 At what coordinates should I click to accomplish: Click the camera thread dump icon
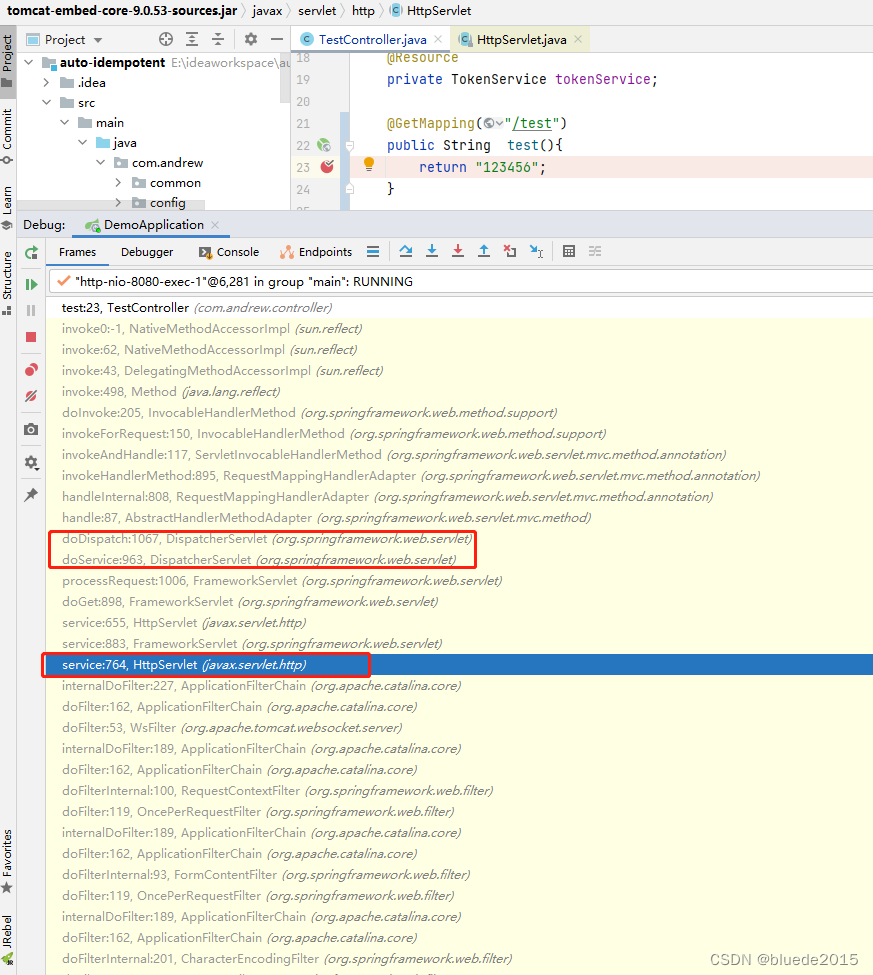31,430
